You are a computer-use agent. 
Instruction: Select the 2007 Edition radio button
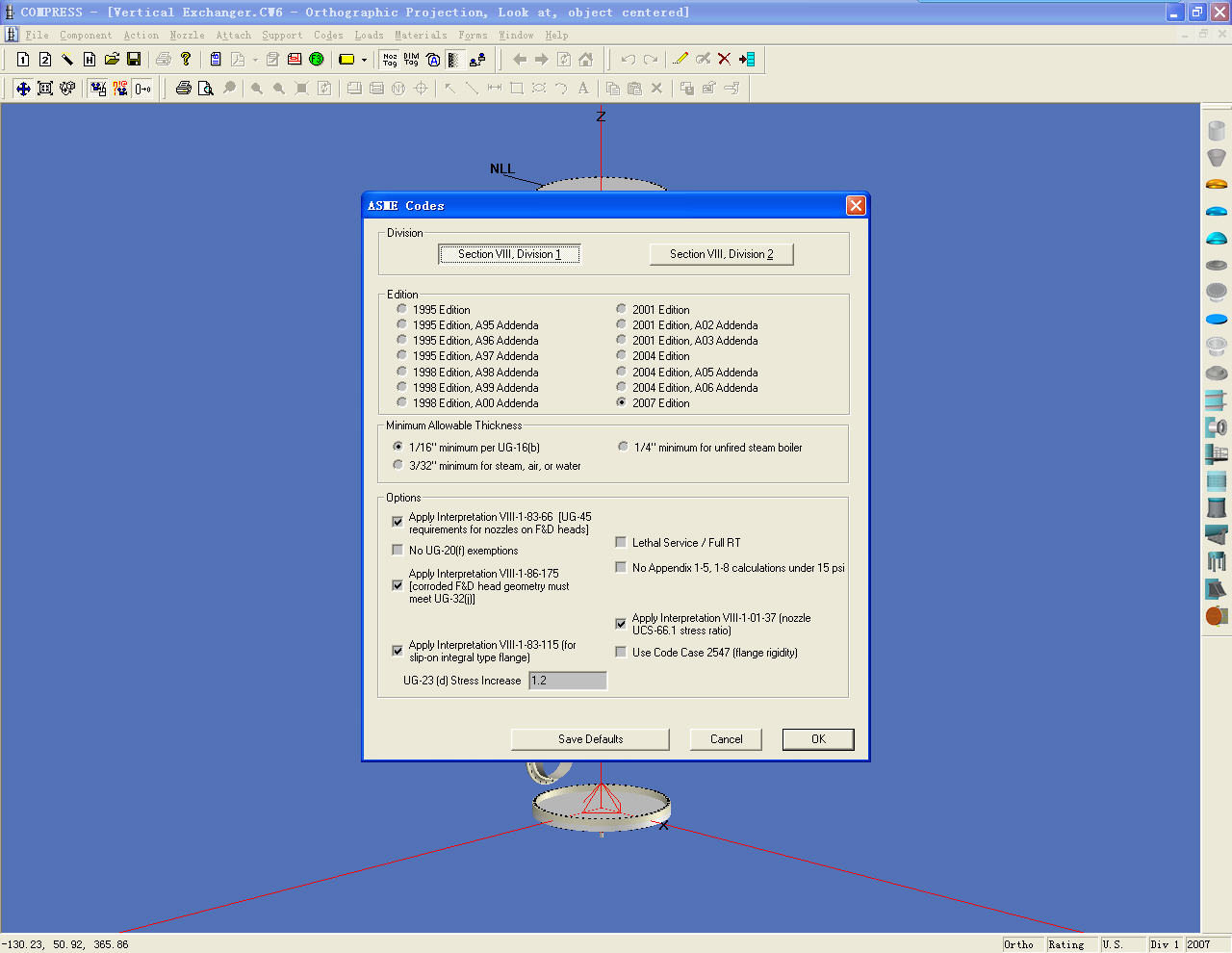(621, 402)
